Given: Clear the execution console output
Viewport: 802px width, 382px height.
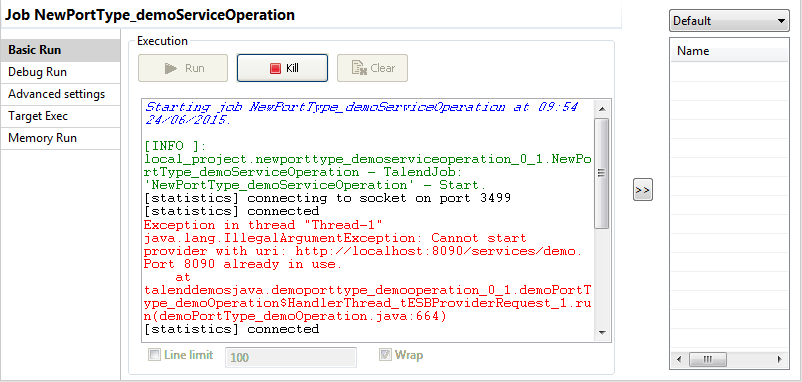Looking at the screenshot, I should 372,68.
